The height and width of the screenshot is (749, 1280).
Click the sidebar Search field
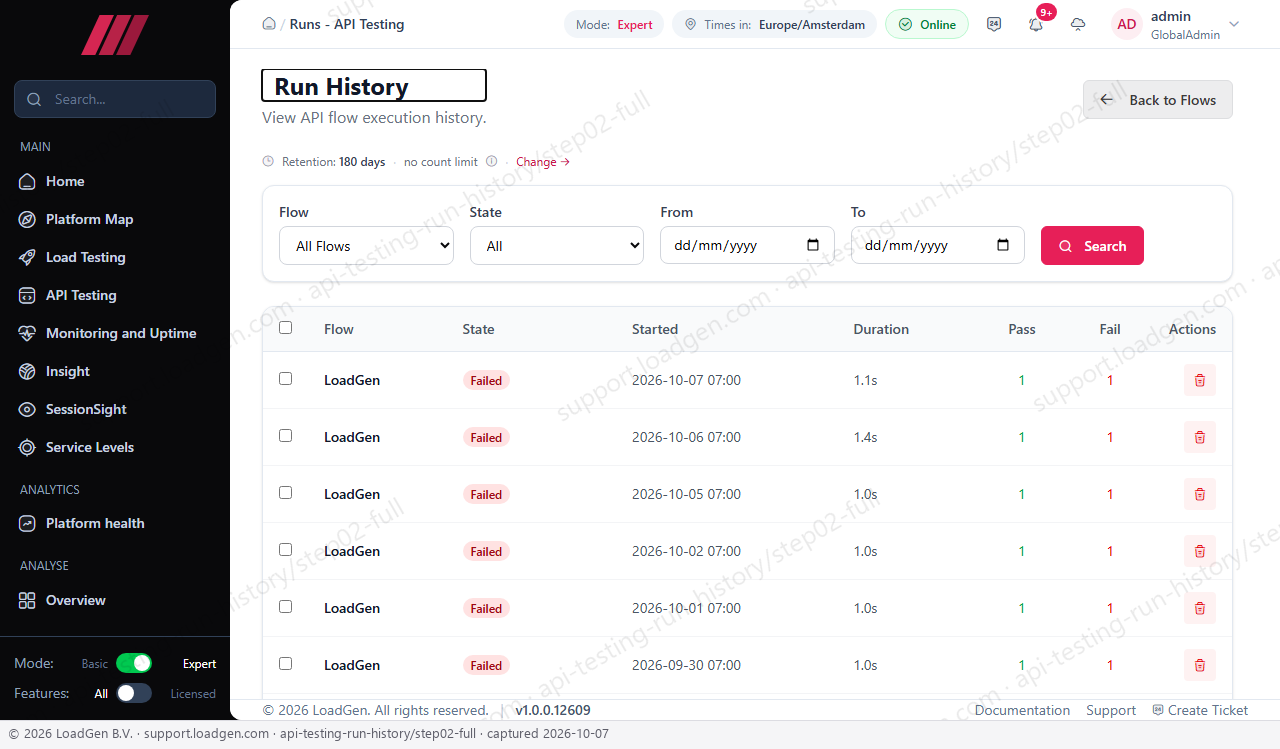coord(115,99)
